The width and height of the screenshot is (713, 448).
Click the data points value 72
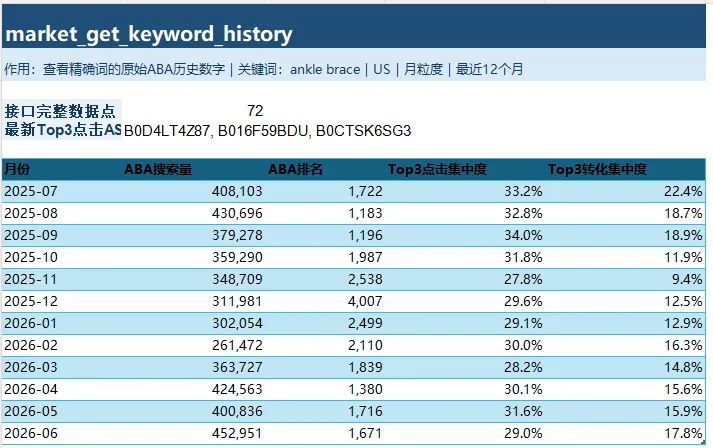(x=194, y=111)
